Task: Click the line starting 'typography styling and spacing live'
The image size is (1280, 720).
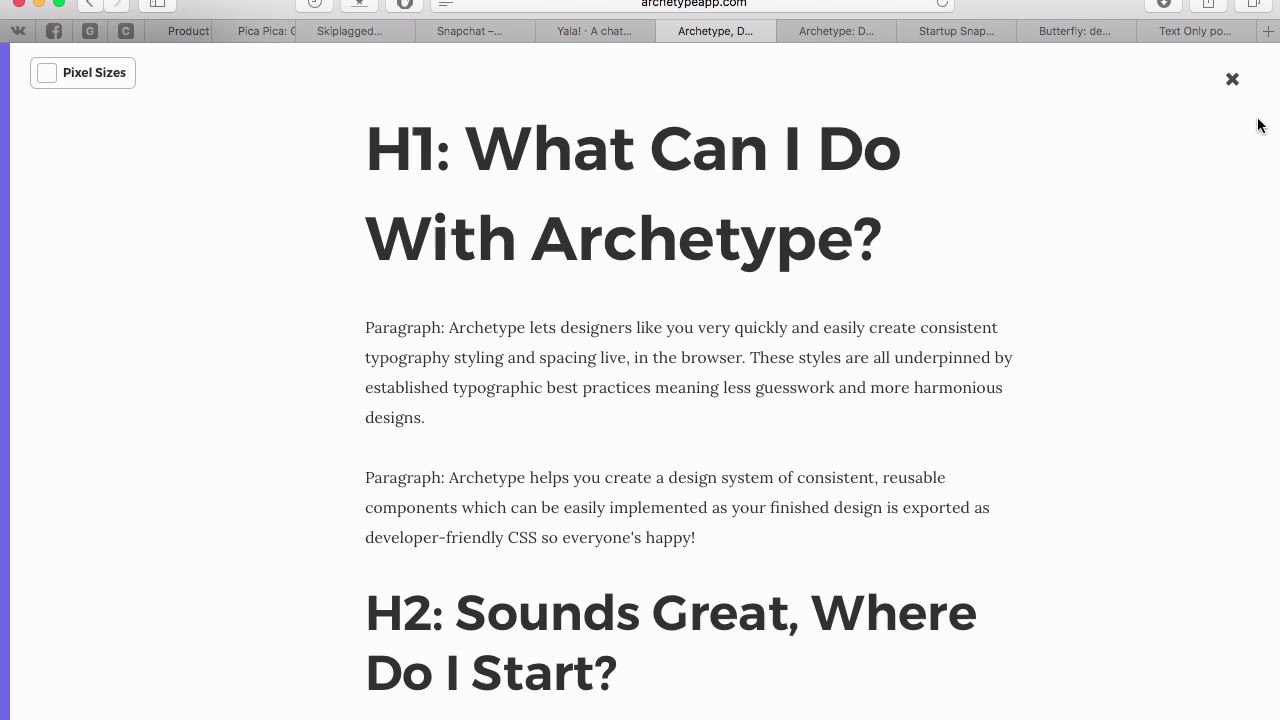Action: 688,358
